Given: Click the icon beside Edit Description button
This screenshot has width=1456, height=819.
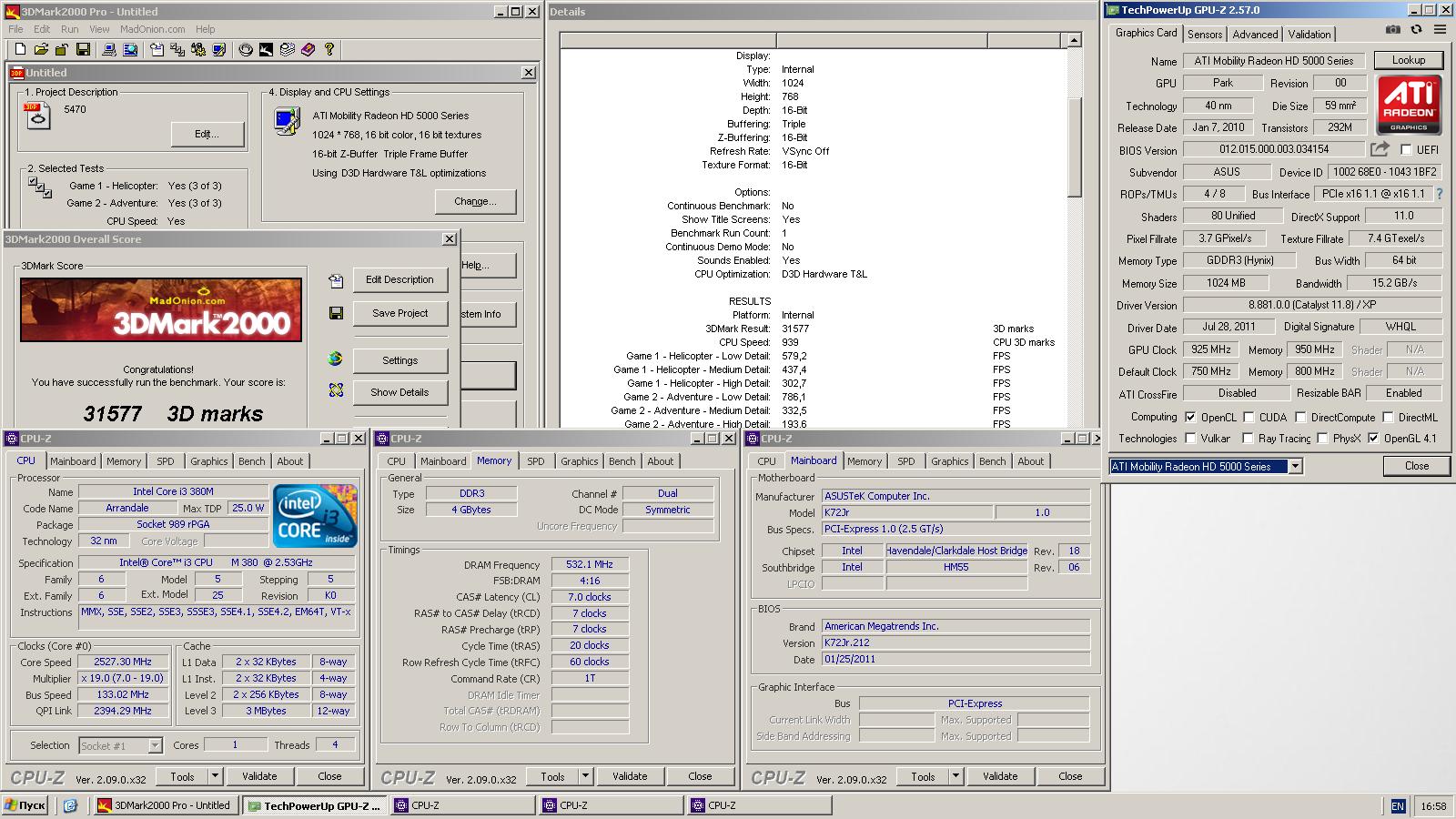Looking at the screenshot, I should [x=336, y=281].
